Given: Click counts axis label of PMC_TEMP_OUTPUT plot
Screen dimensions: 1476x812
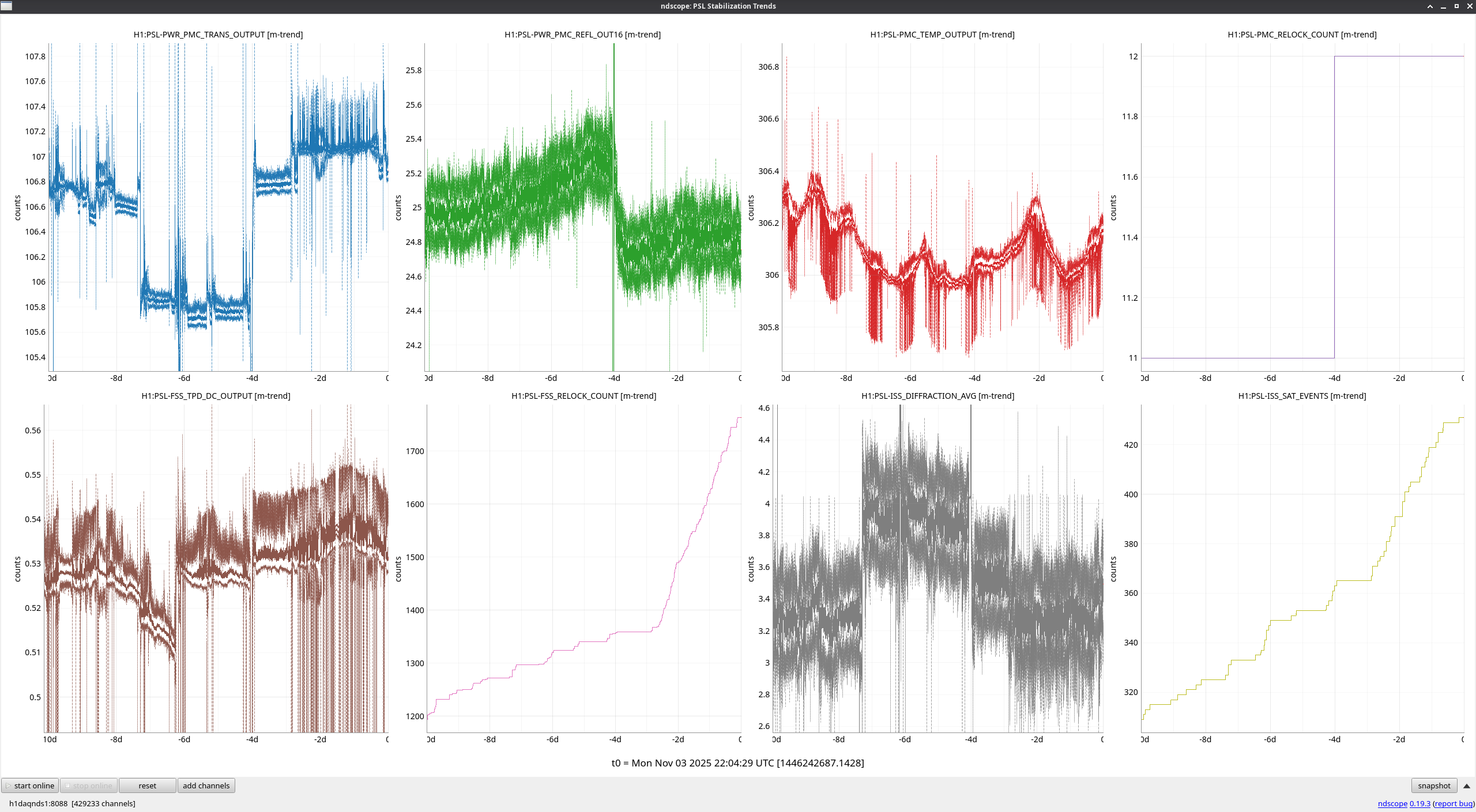Looking at the screenshot, I should coord(751,207).
